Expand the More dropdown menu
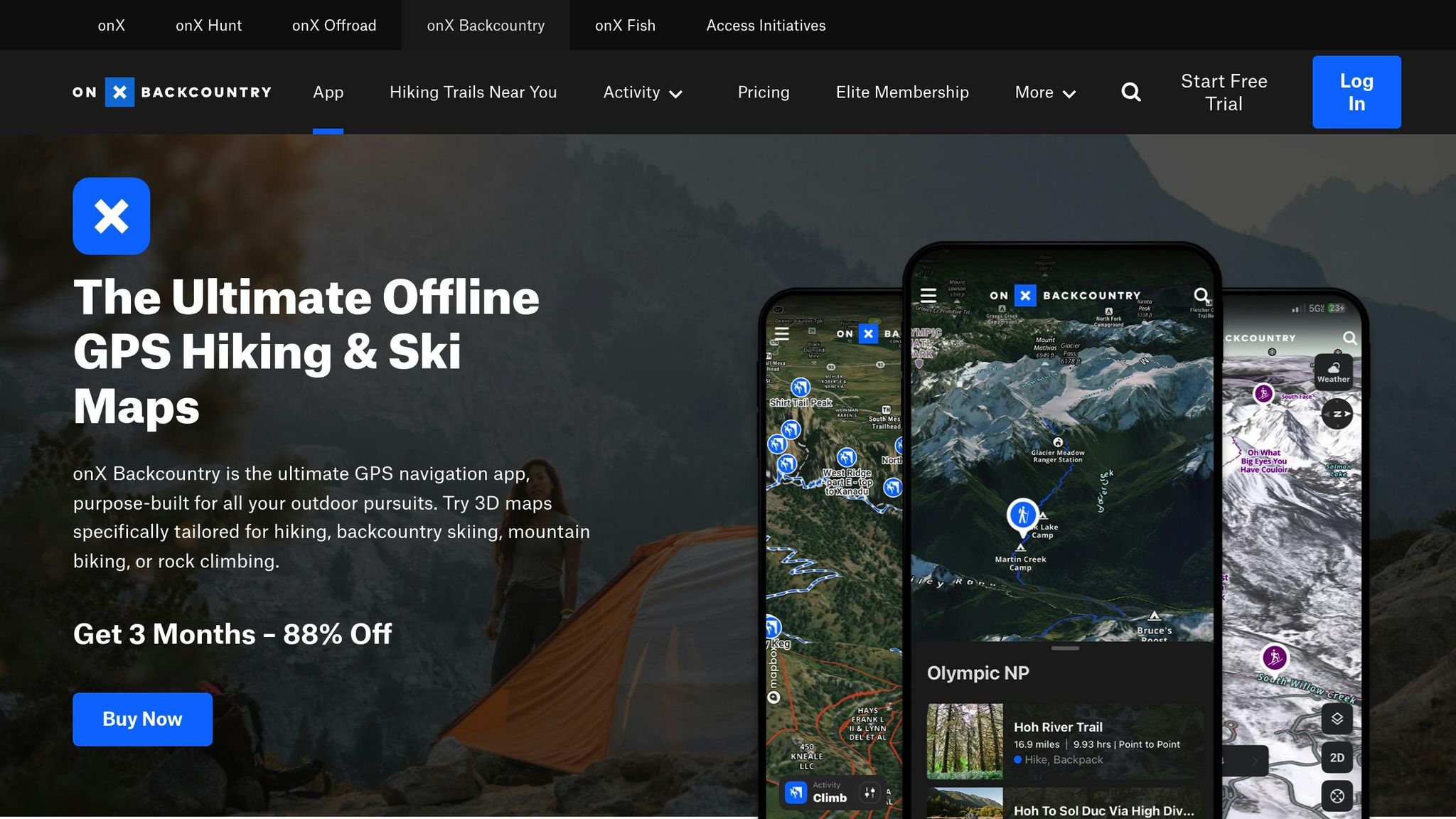This screenshot has width=1456, height=819. coord(1045,92)
